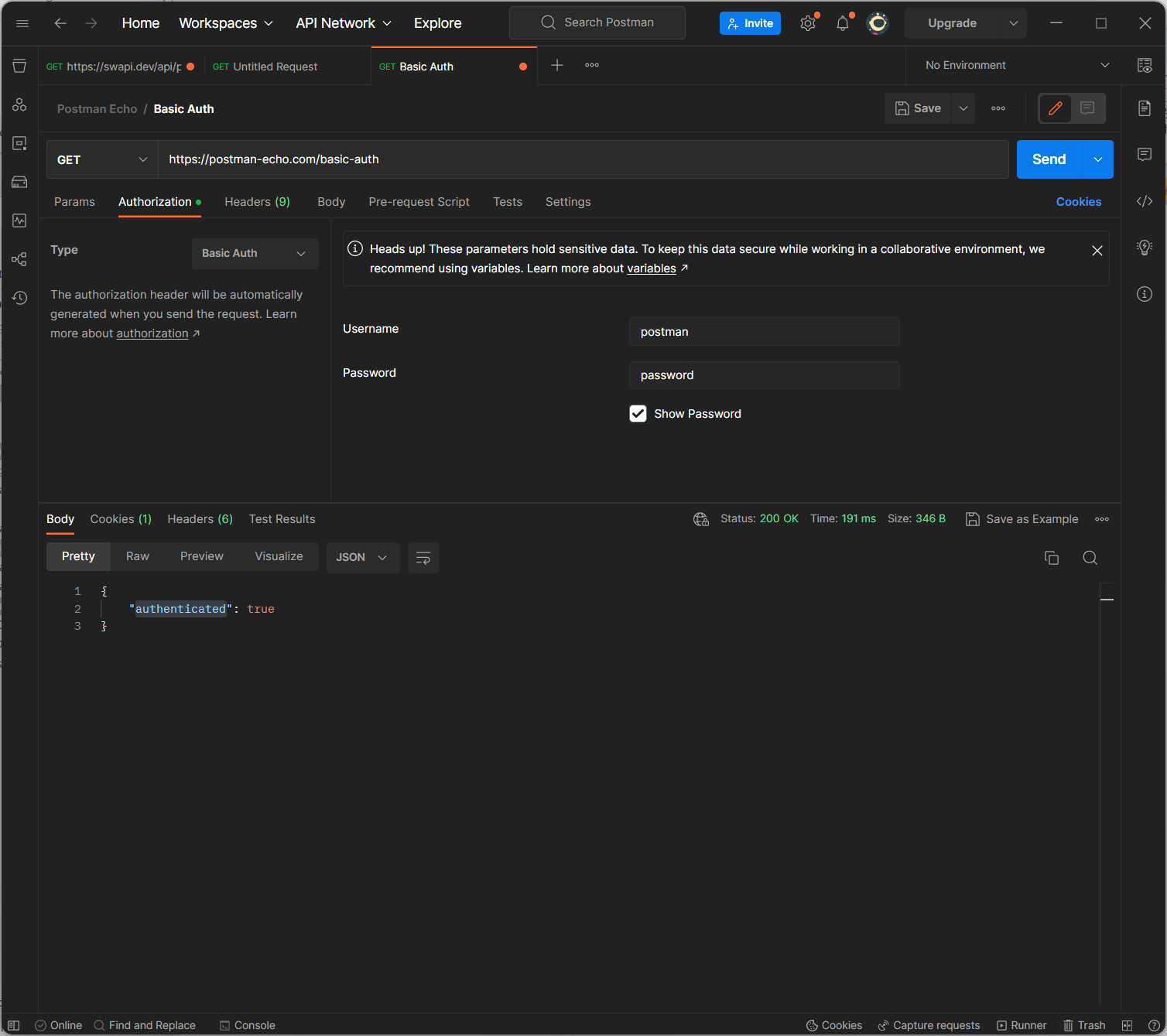This screenshot has width=1167, height=1036.
Task: Follow the variables learn-more link
Action: pos(652,268)
